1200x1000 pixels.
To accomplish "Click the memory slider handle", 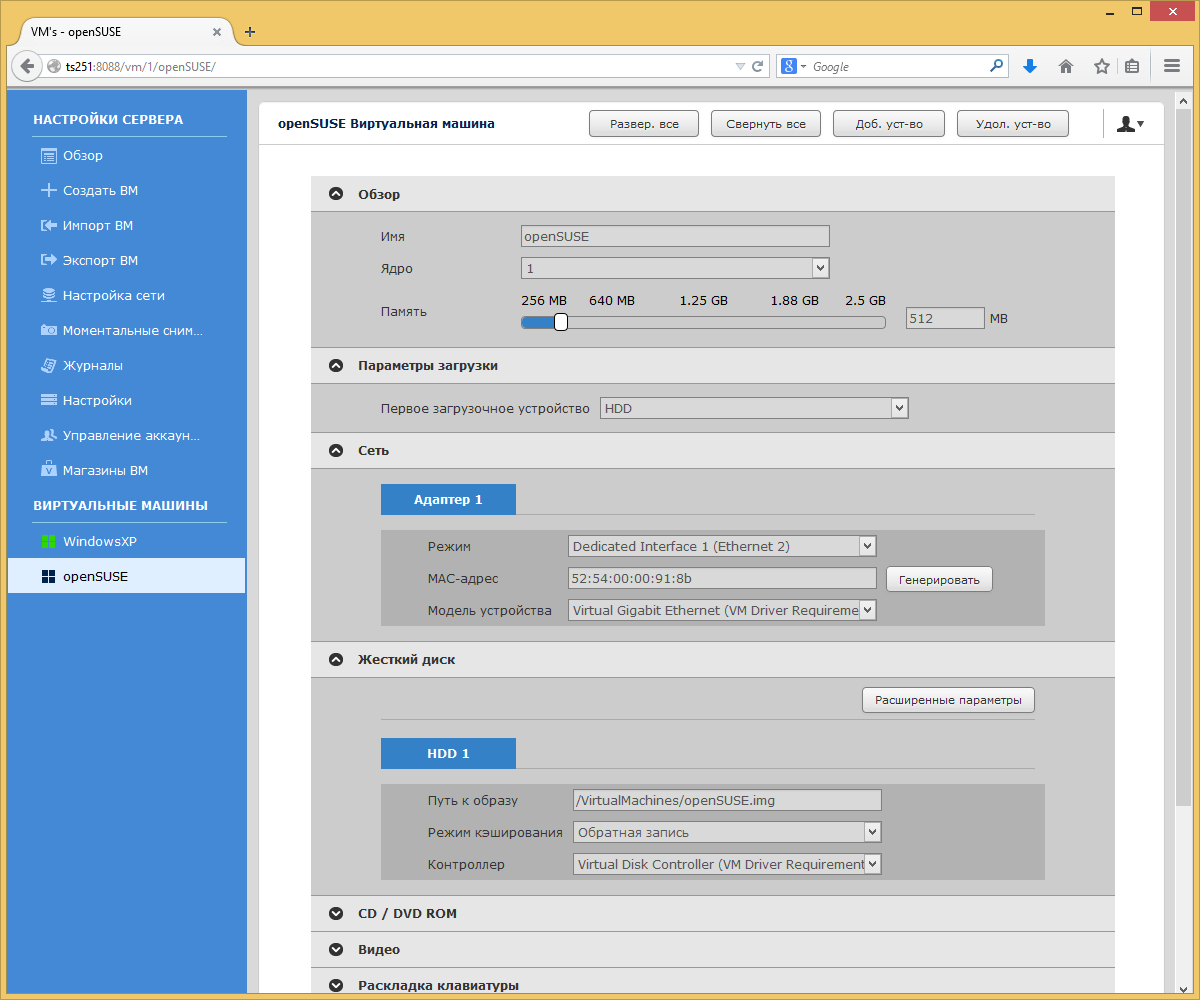I will click(x=561, y=322).
